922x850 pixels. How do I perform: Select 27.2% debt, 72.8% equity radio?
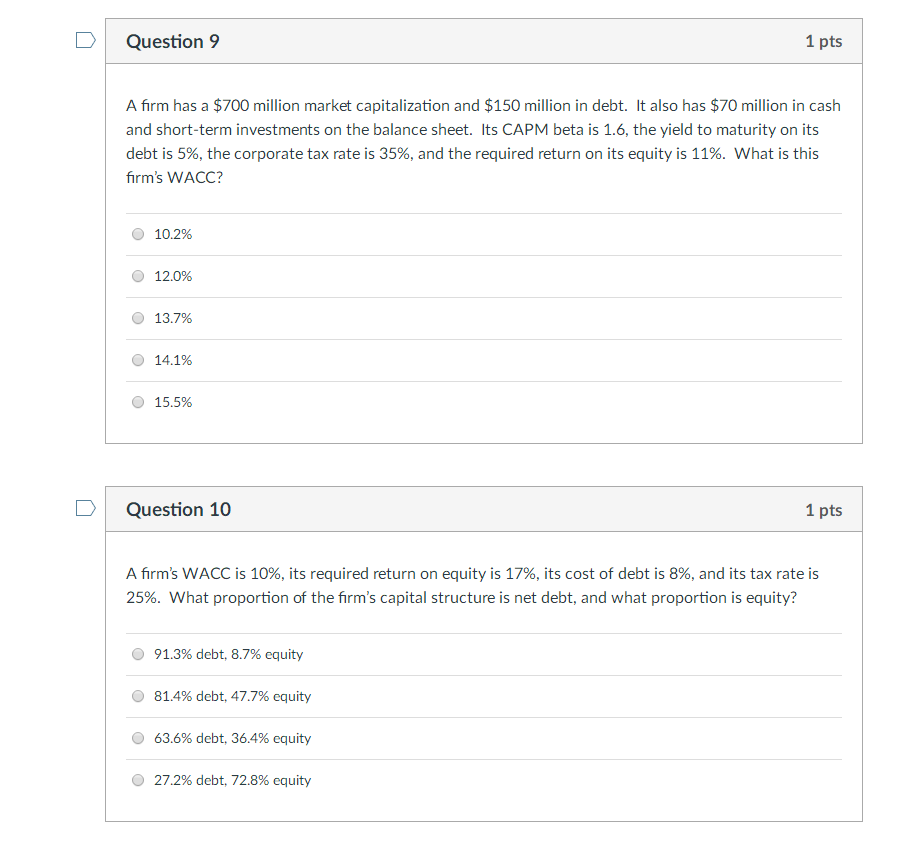point(138,780)
